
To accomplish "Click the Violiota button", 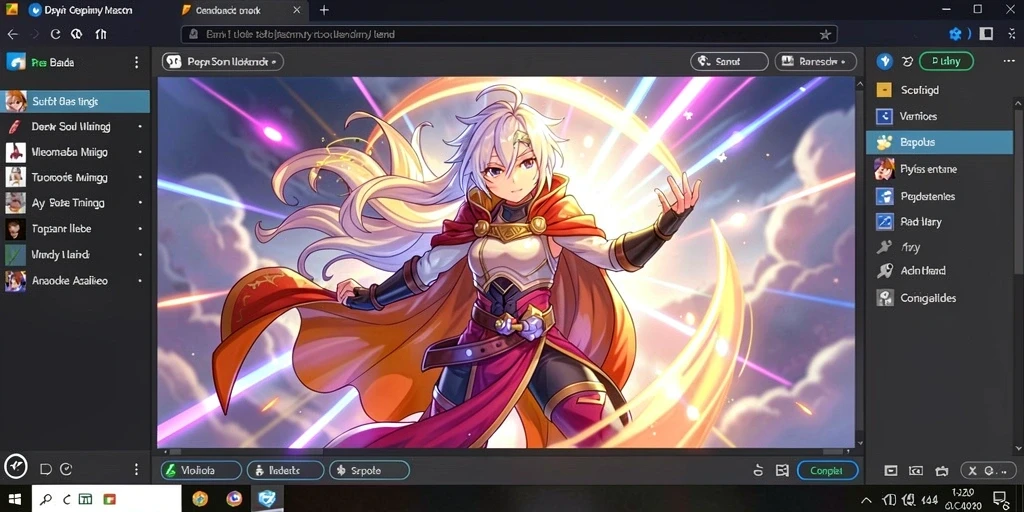I will click(x=201, y=470).
